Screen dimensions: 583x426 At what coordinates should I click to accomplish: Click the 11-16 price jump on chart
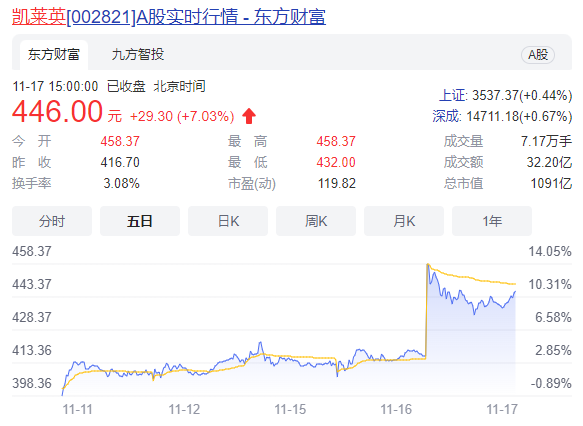tap(426, 311)
